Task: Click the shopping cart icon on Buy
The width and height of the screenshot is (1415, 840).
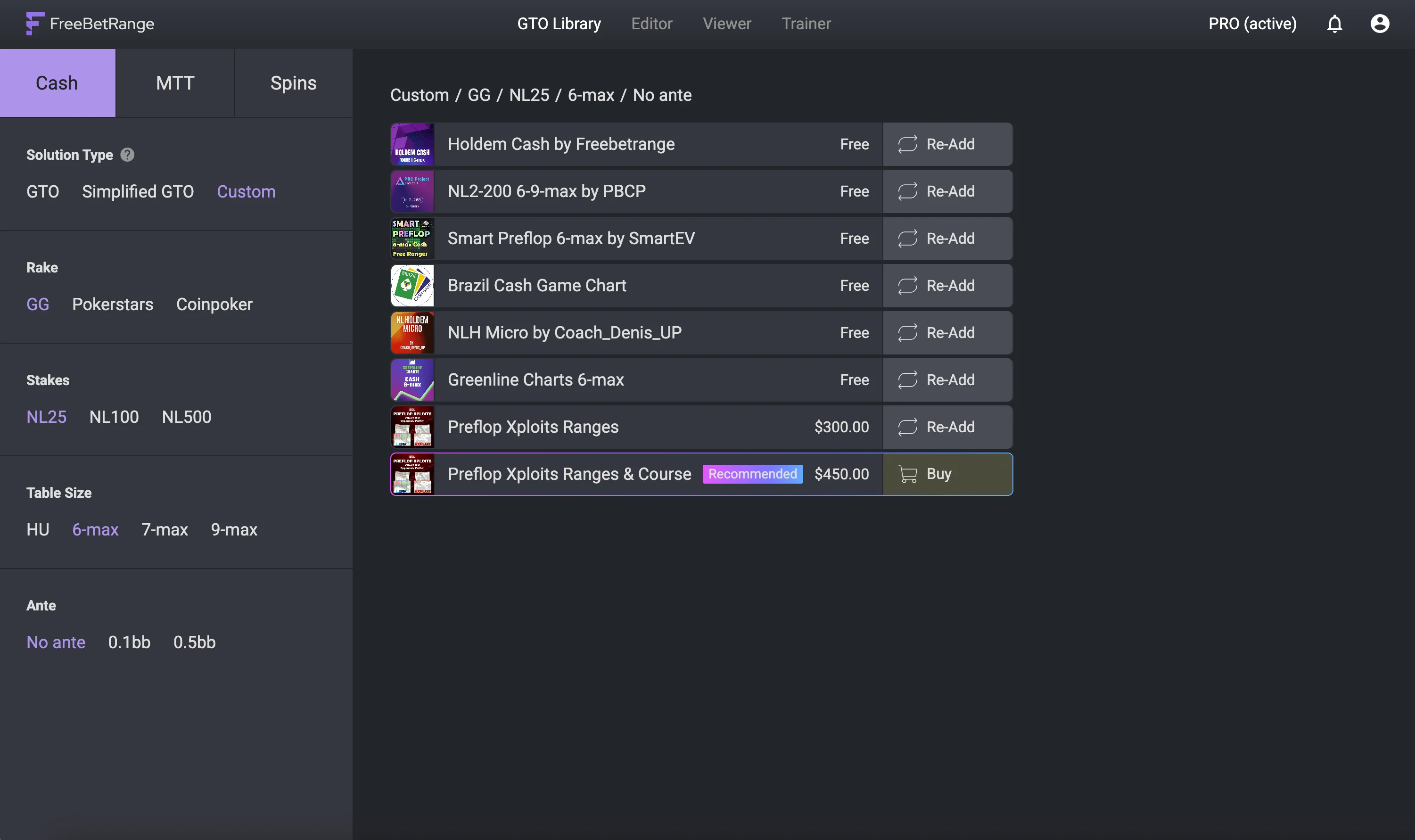Action: 907,474
